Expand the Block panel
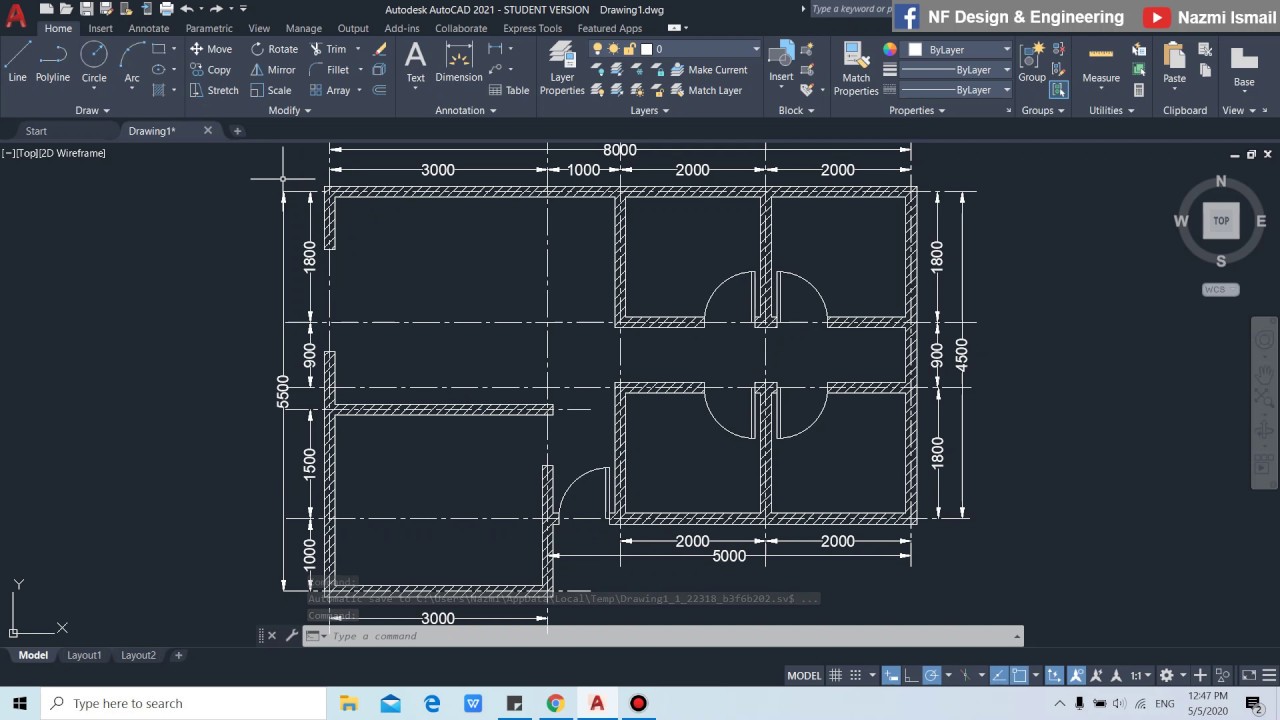This screenshot has height=720, width=1280. 797,110
